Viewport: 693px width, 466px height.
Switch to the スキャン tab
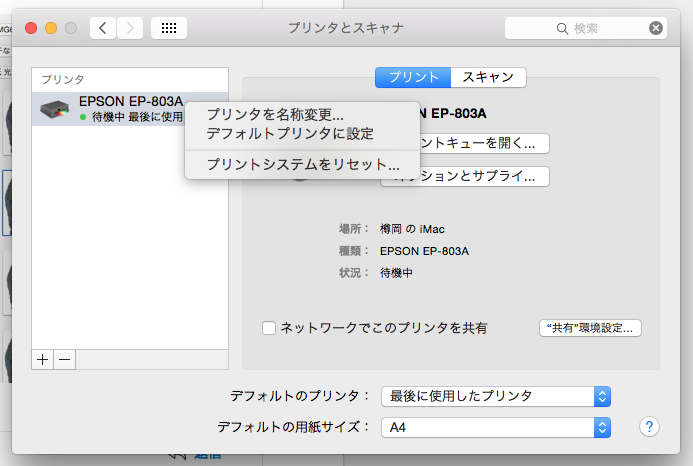pyautogui.click(x=488, y=77)
